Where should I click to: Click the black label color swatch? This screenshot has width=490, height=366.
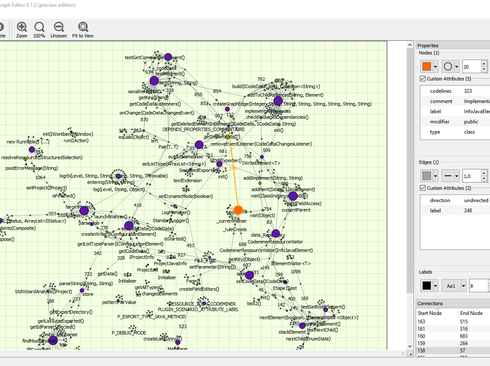pos(427,286)
